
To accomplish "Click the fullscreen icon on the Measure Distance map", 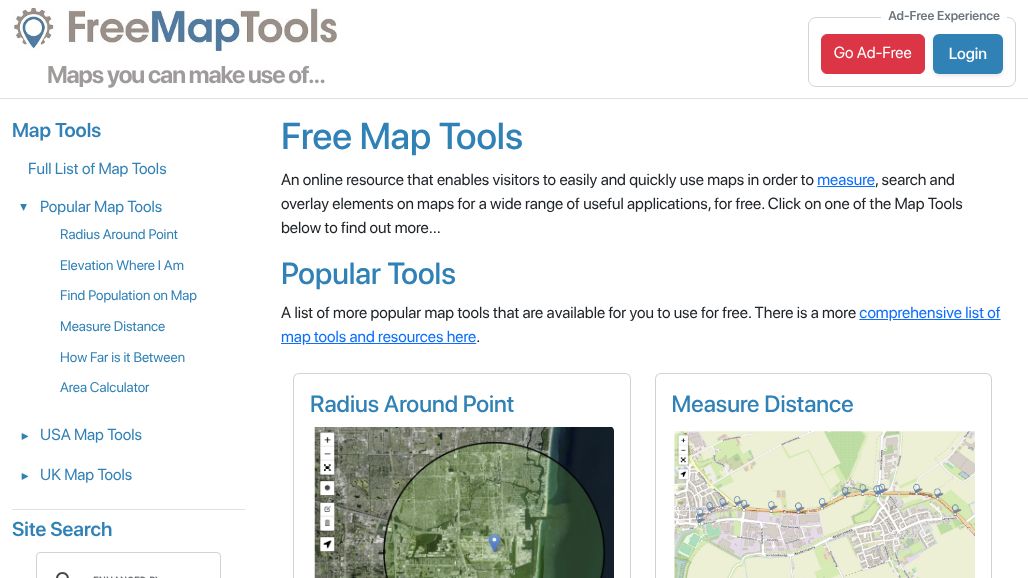I will tap(683, 459).
